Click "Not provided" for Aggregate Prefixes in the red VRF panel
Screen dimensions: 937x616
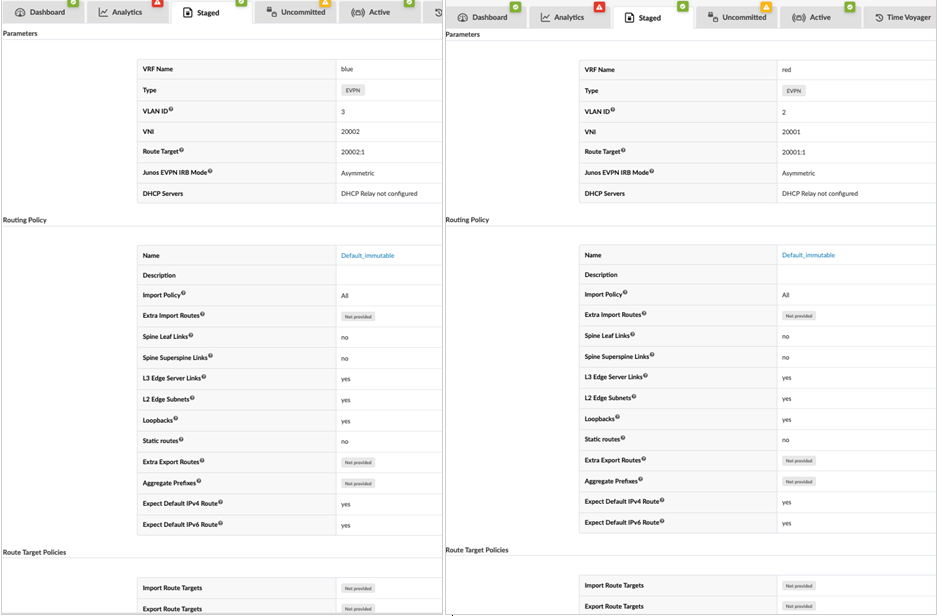[x=799, y=482]
